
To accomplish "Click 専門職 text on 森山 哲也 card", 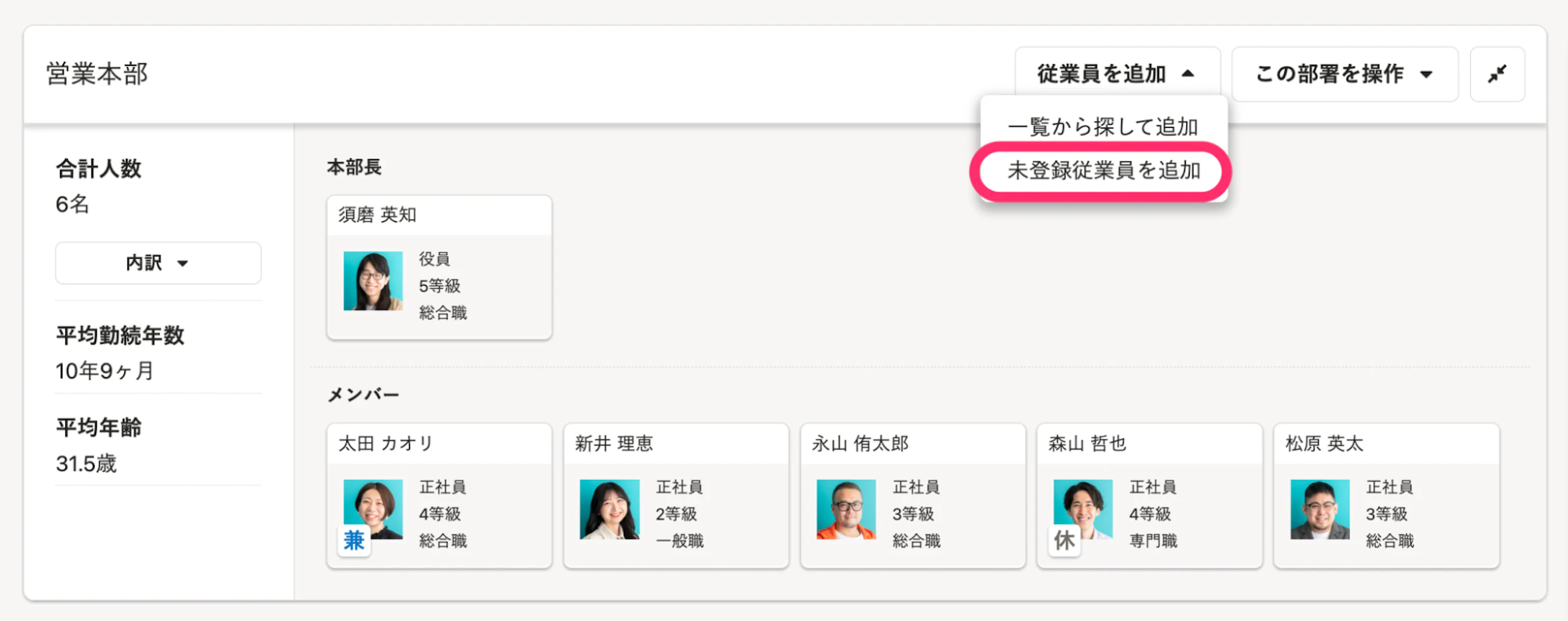I will pos(1153,541).
